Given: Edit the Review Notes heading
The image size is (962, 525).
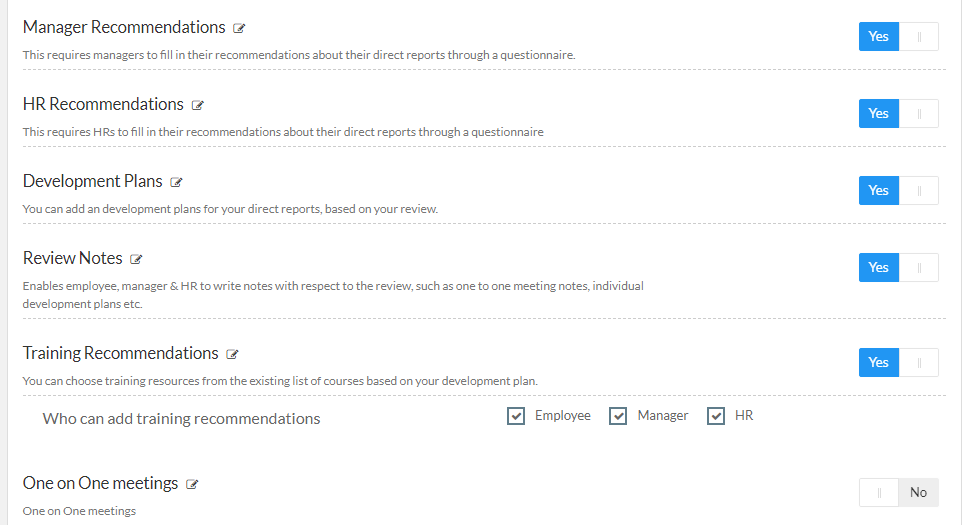Looking at the screenshot, I should pyautogui.click(x=136, y=259).
